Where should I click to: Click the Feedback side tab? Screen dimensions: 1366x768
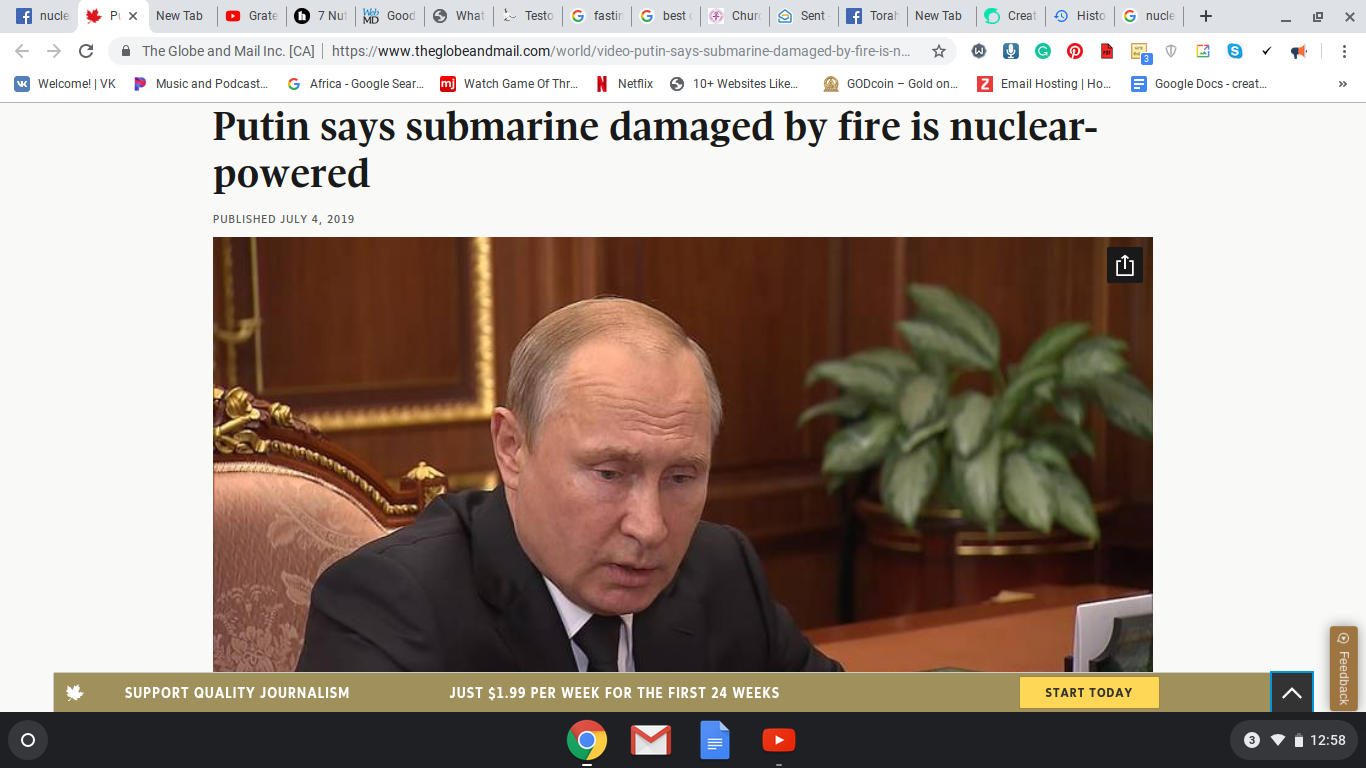coord(1343,667)
